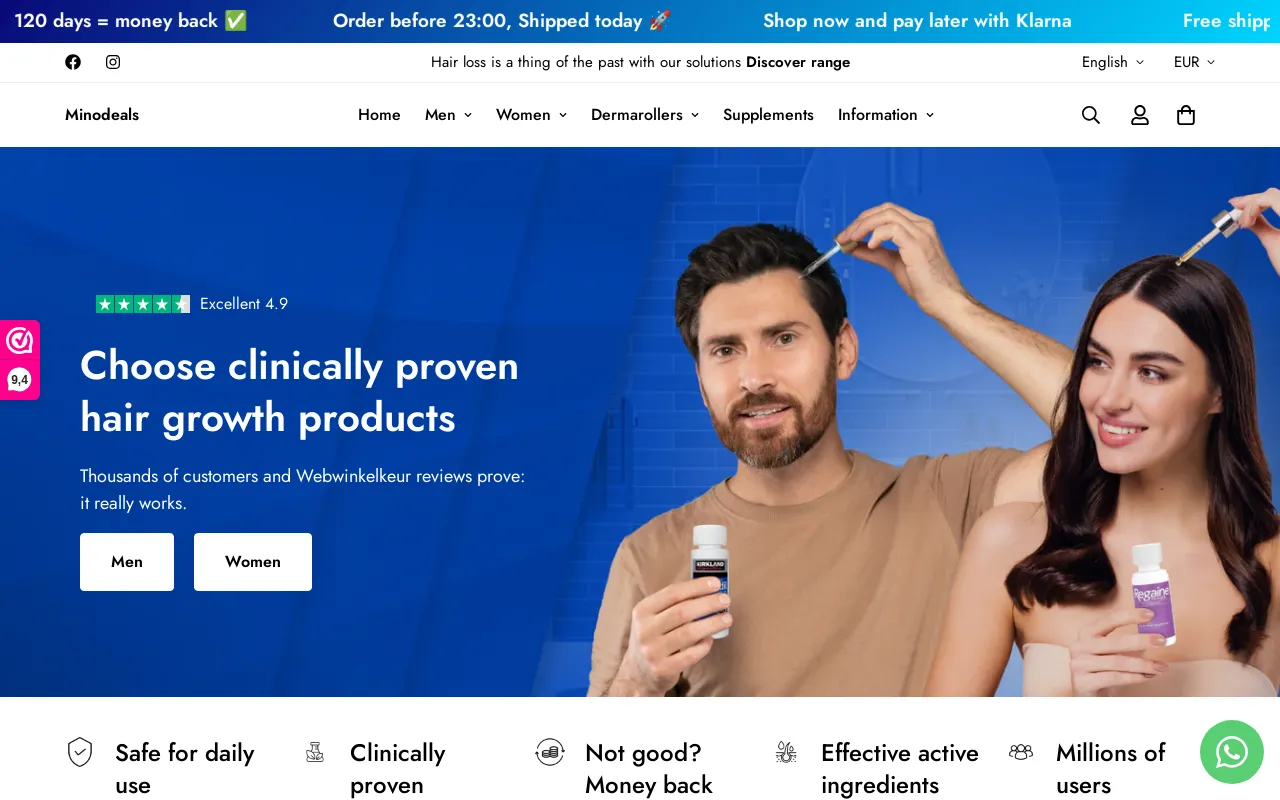Click the pink Webwinkelkeur 9,4 badge
The width and height of the screenshot is (1280, 800).
coord(20,360)
